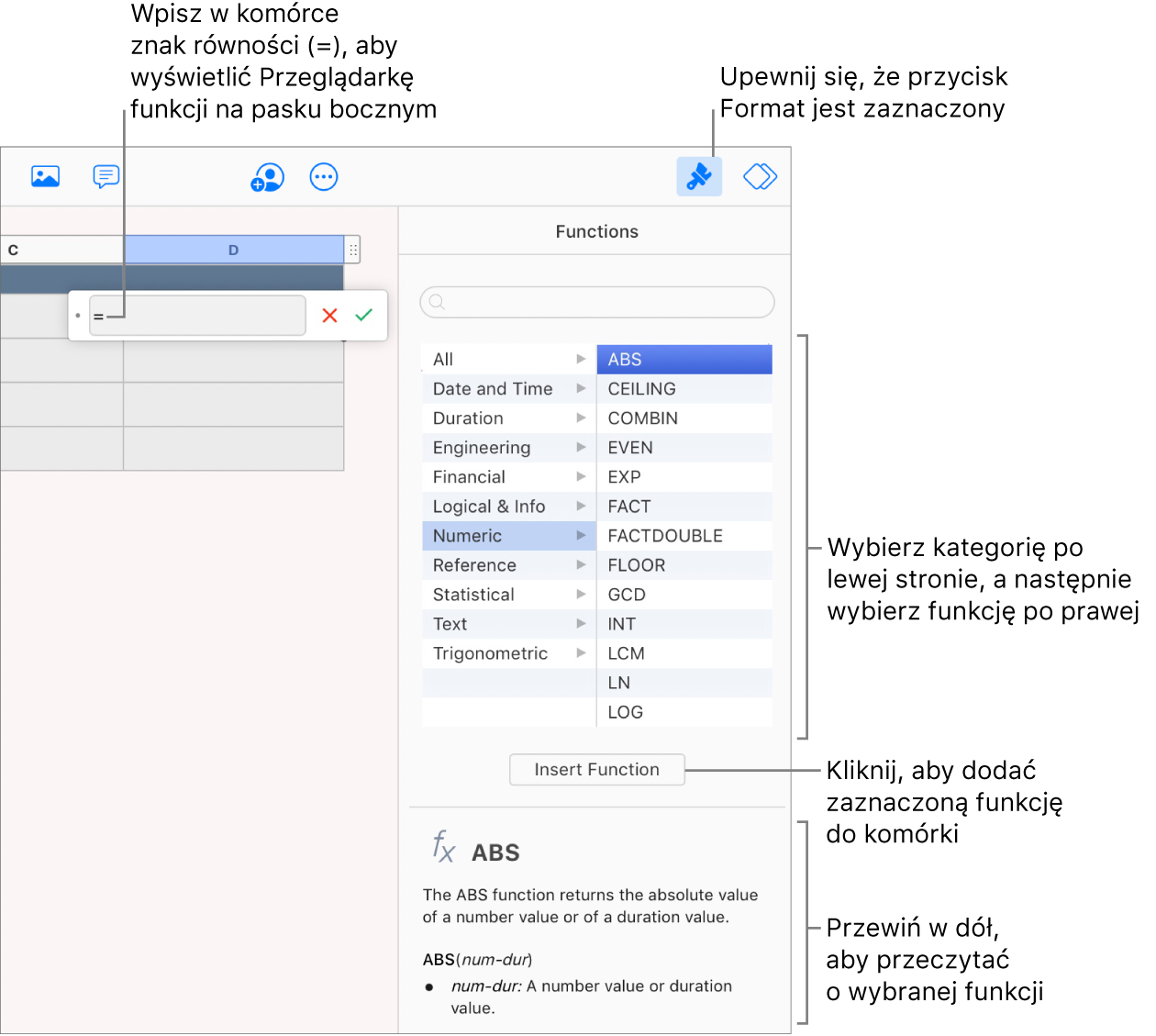Image resolution: width=1156 pixels, height=1036 pixels.
Task: Click the function search field
Action: coord(597,302)
